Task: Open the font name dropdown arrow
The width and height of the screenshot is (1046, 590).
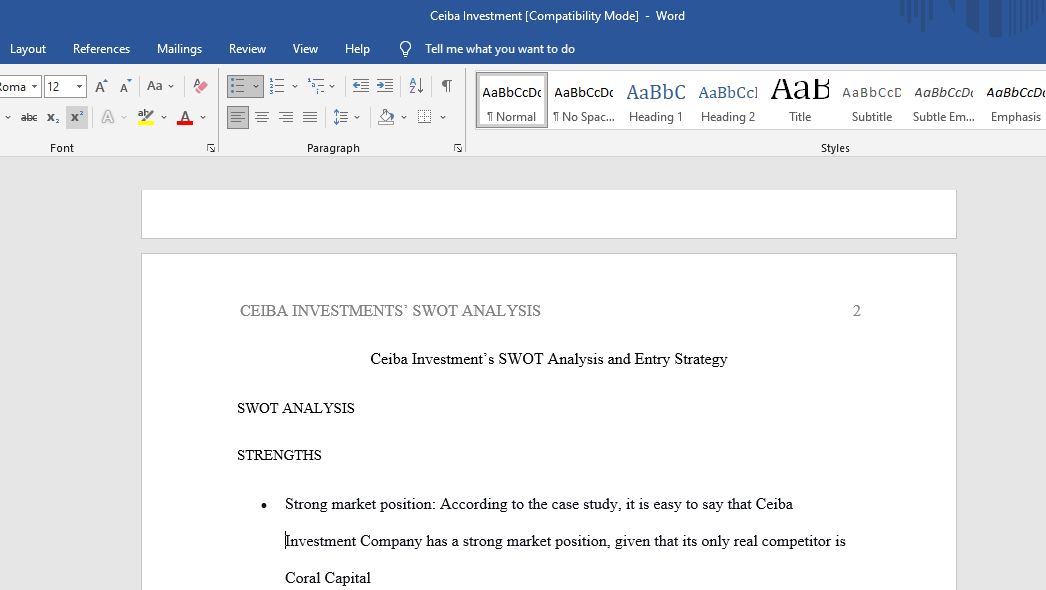Action: pyautogui.click(x=35, y=87)
